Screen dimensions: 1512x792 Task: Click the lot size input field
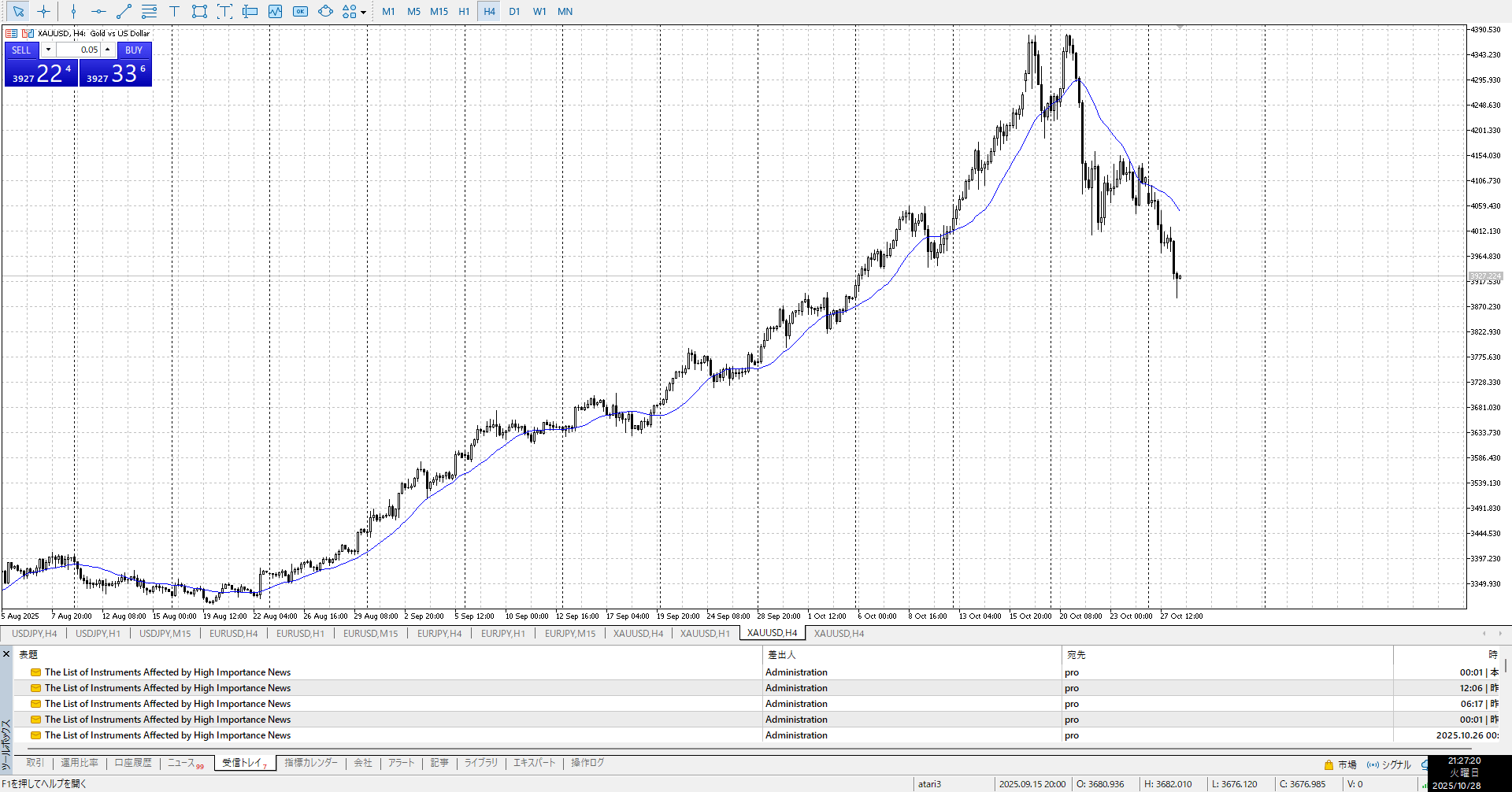pyautogui.click(x=79, y=50)
